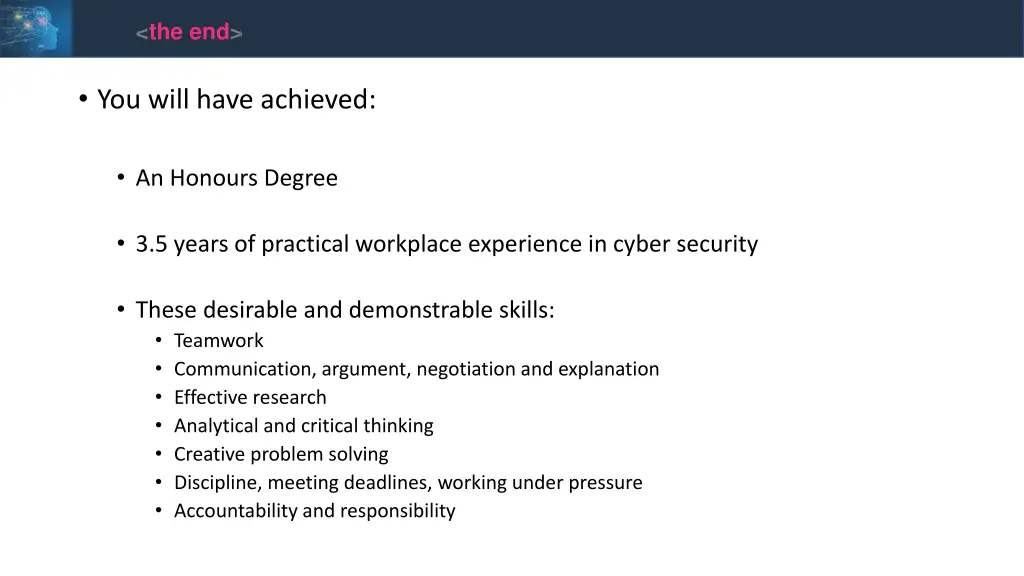1024x576 pixels.
Task: Select the "Effective research" bullet
Action: pyautogui.click(x=250, y=397)
